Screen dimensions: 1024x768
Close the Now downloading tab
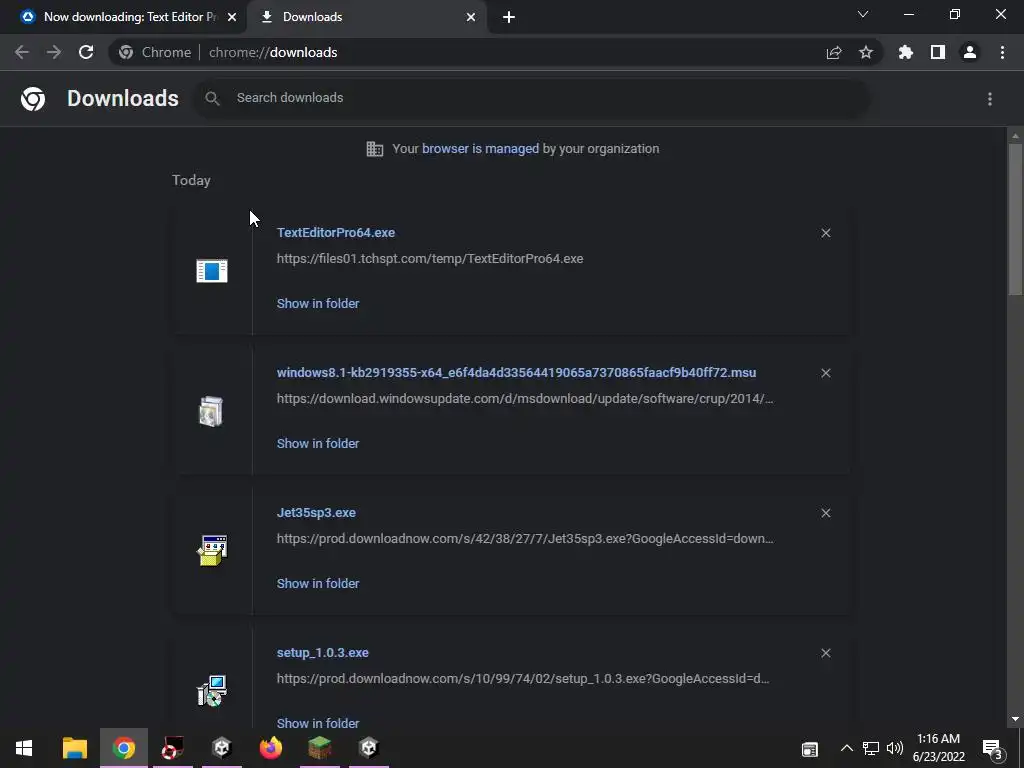coord(232,18)
